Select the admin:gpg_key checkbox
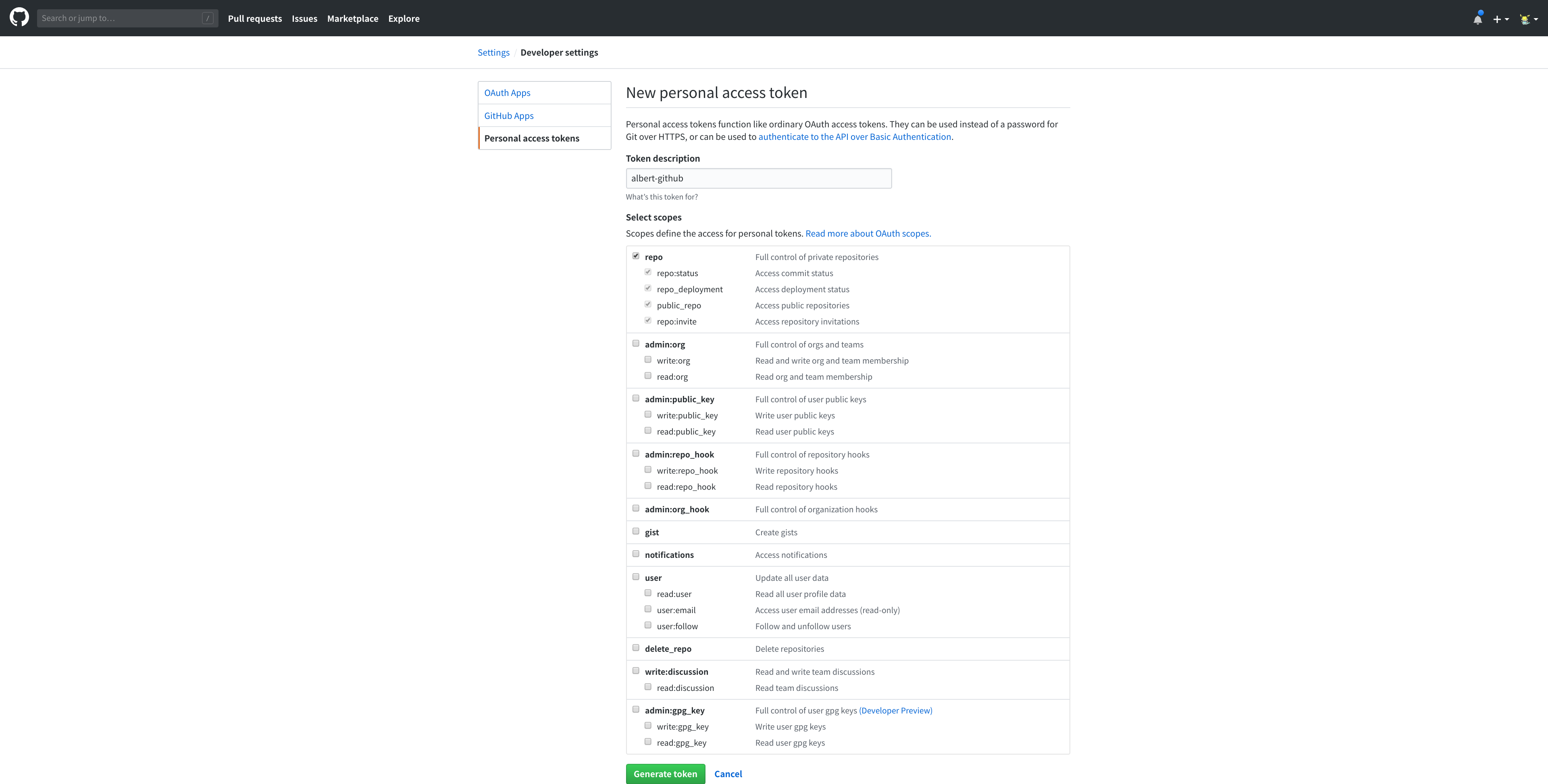This screenshot has width=1548, height=784. 636,709
